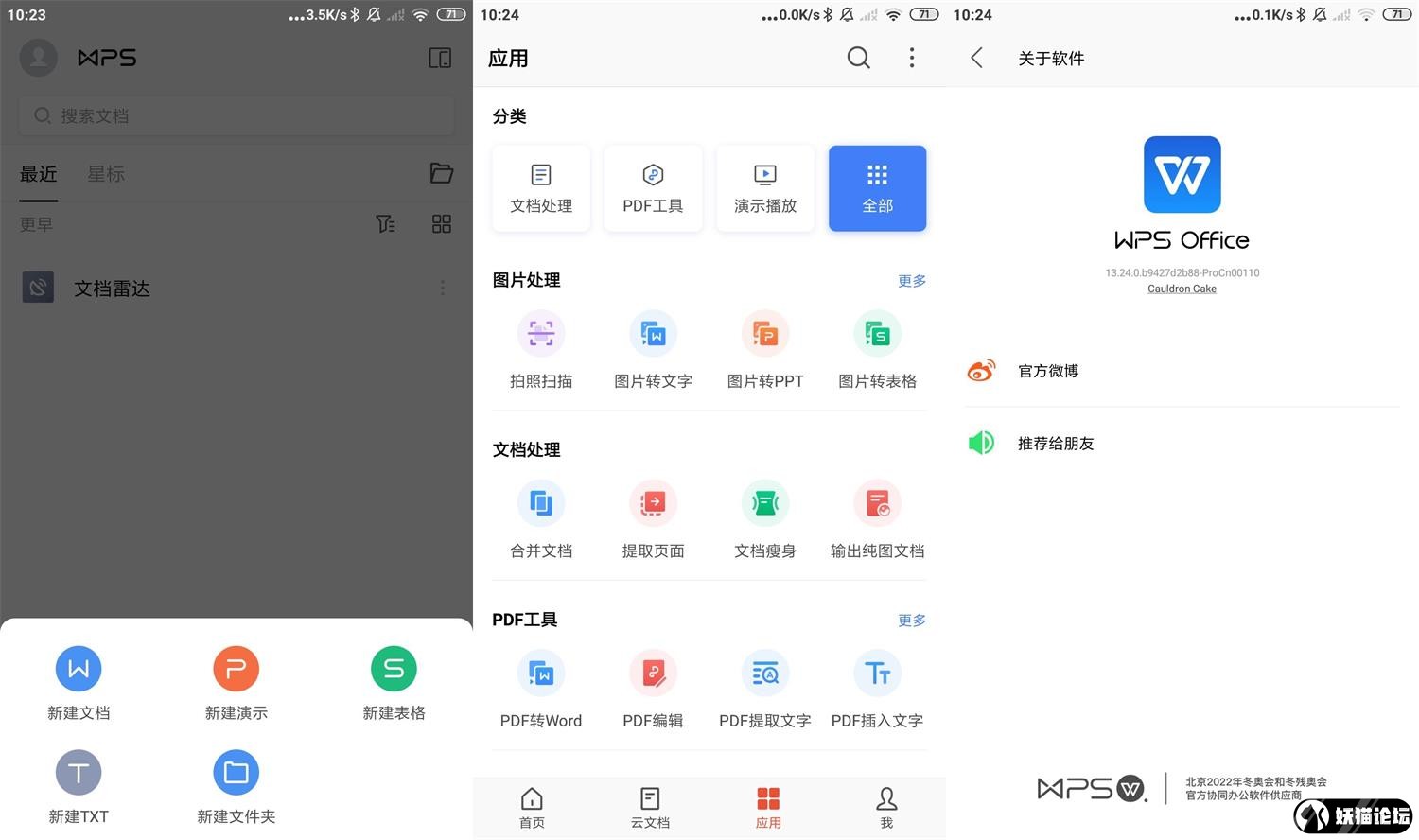Create a new document with 新建文档

[x=79, y=684]
